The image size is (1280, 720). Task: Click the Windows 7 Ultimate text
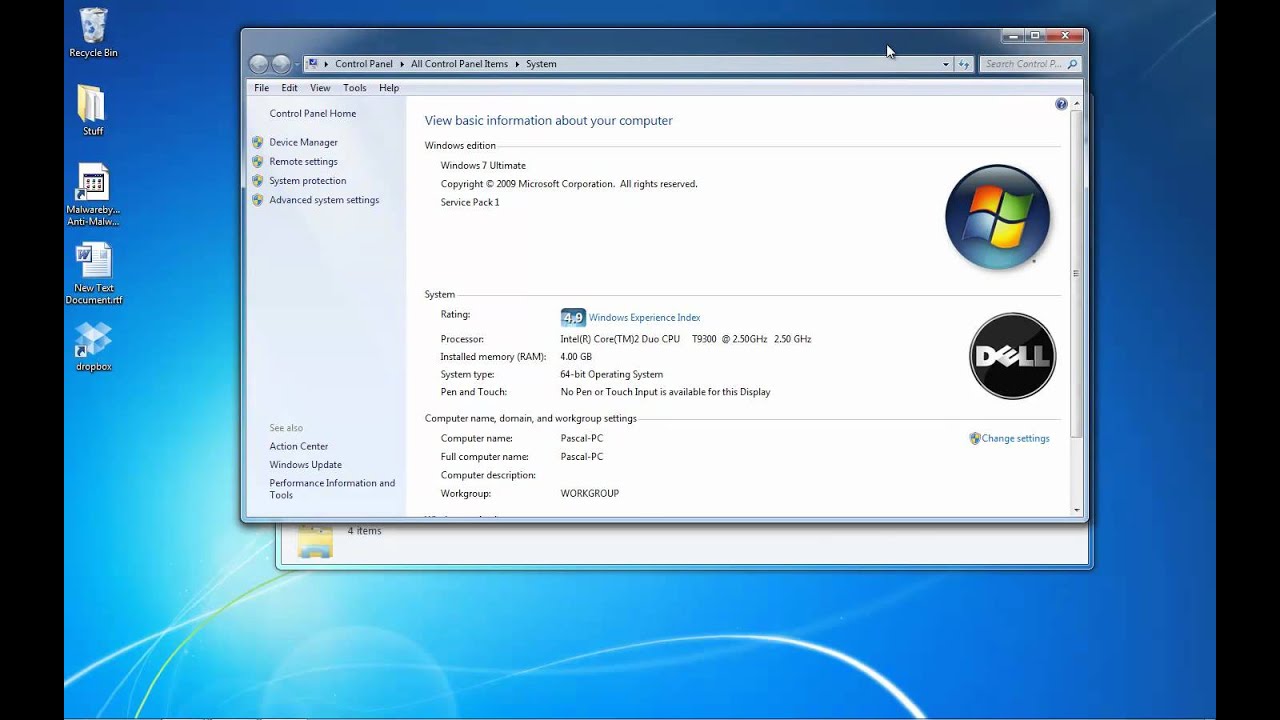tap(483, 166)
